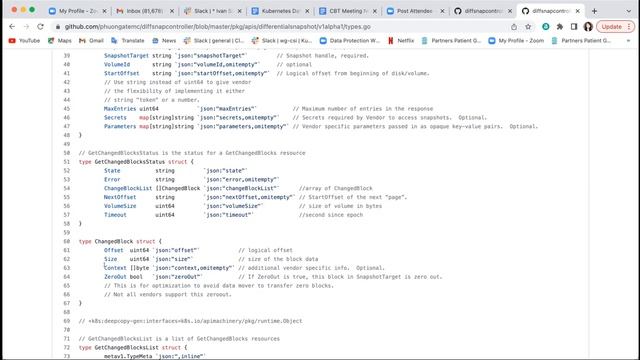Click the VolumeSize field name

coord(120,206)
